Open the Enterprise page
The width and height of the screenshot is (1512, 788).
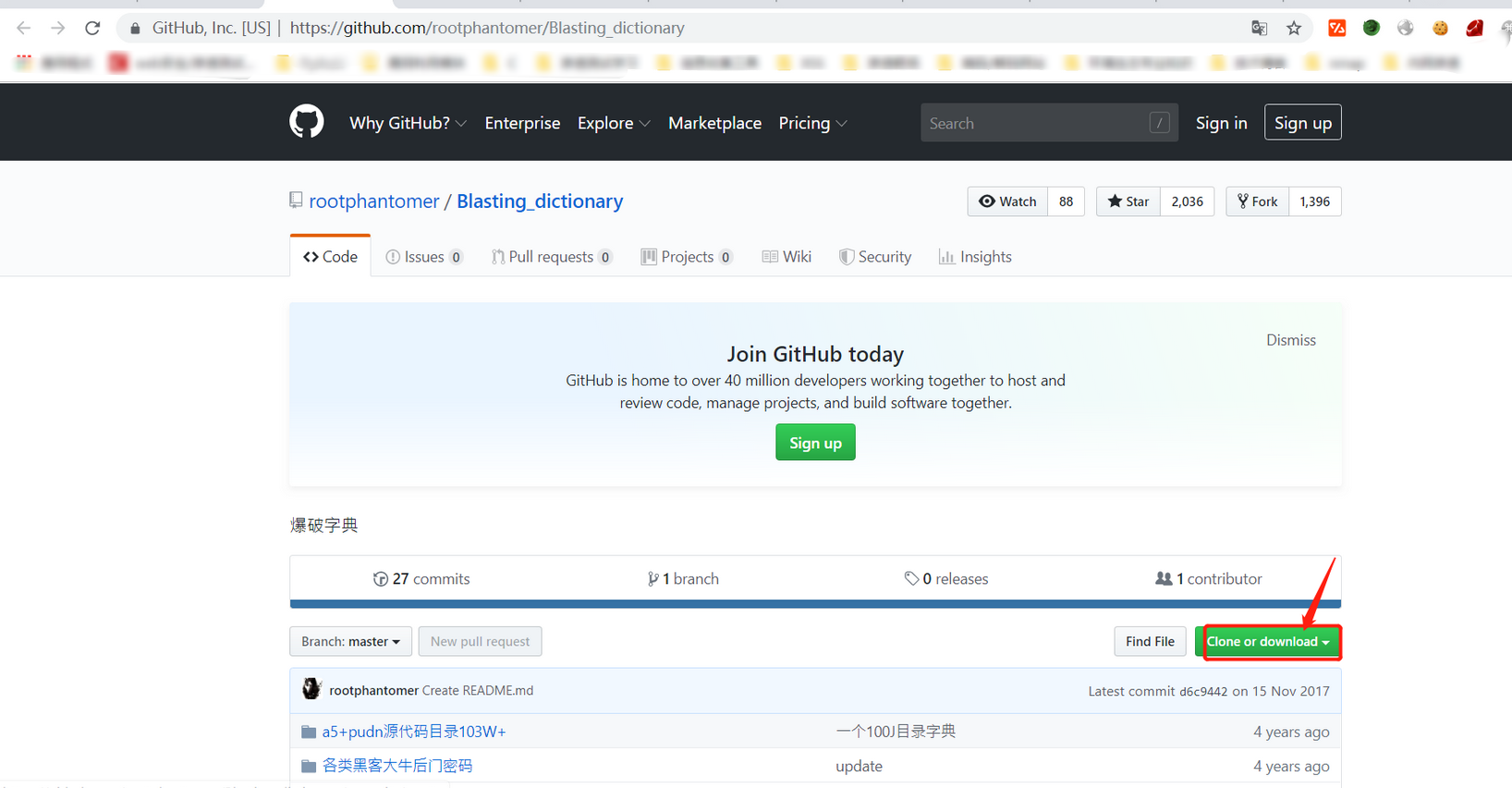click(522, 123)
